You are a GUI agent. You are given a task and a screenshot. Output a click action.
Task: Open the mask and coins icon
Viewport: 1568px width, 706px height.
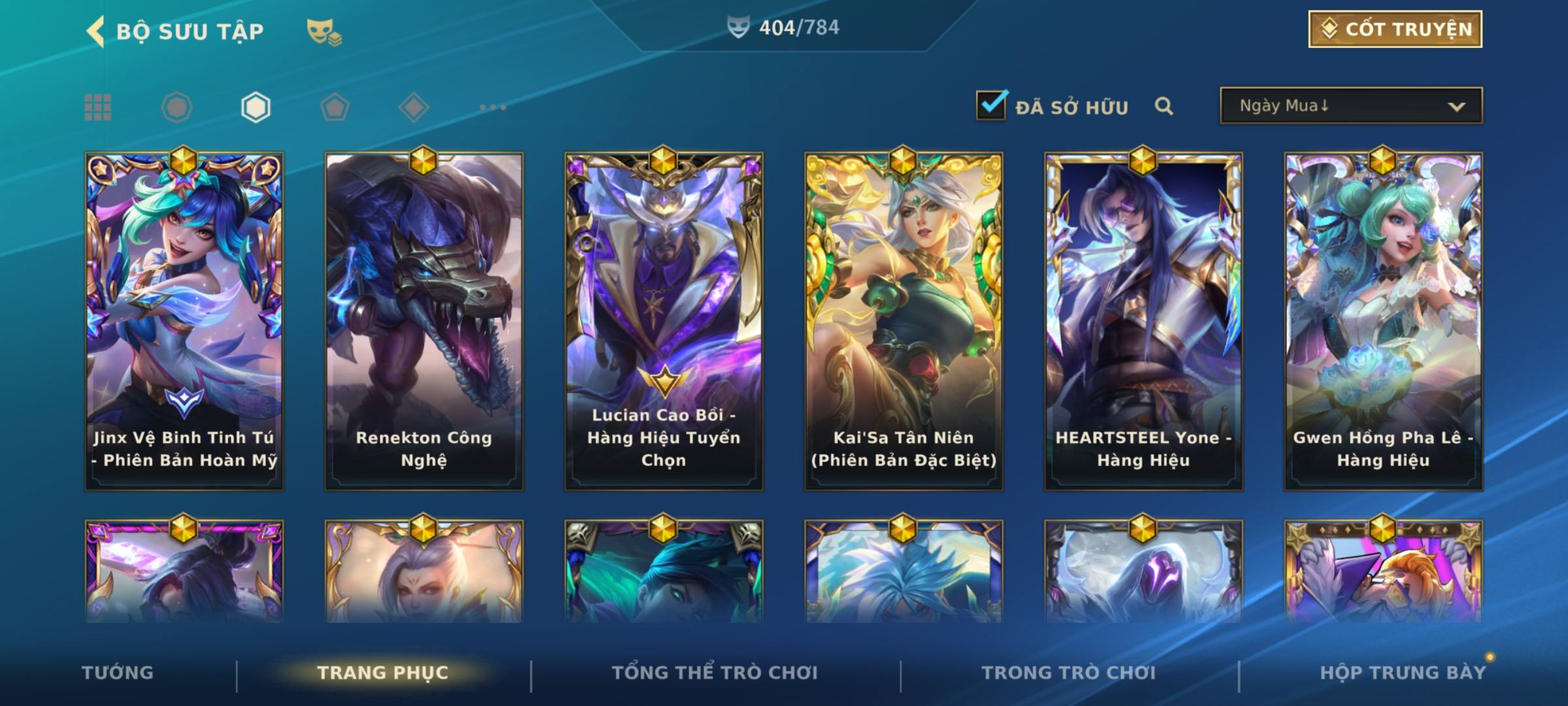click(324, 32)
